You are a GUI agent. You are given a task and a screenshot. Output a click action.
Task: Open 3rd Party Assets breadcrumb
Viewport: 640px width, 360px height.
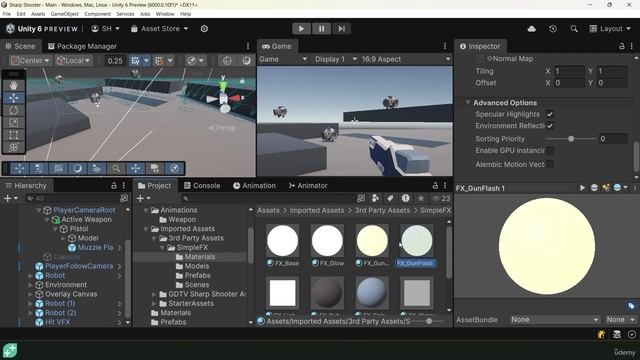coord(382,210)
